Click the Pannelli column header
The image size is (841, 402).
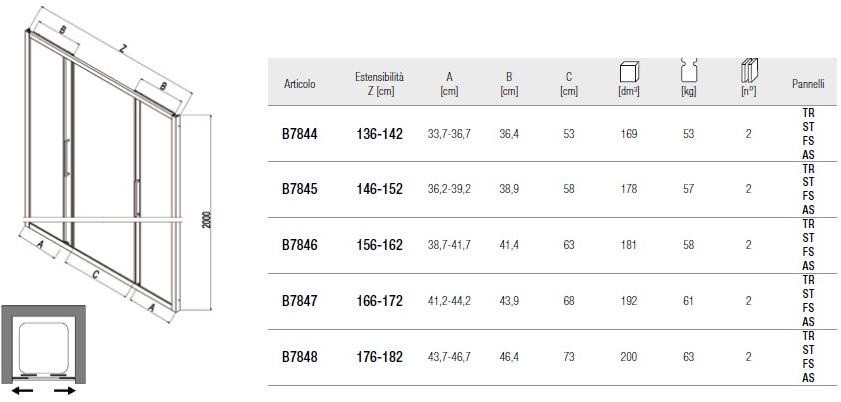tap(808, 85)
